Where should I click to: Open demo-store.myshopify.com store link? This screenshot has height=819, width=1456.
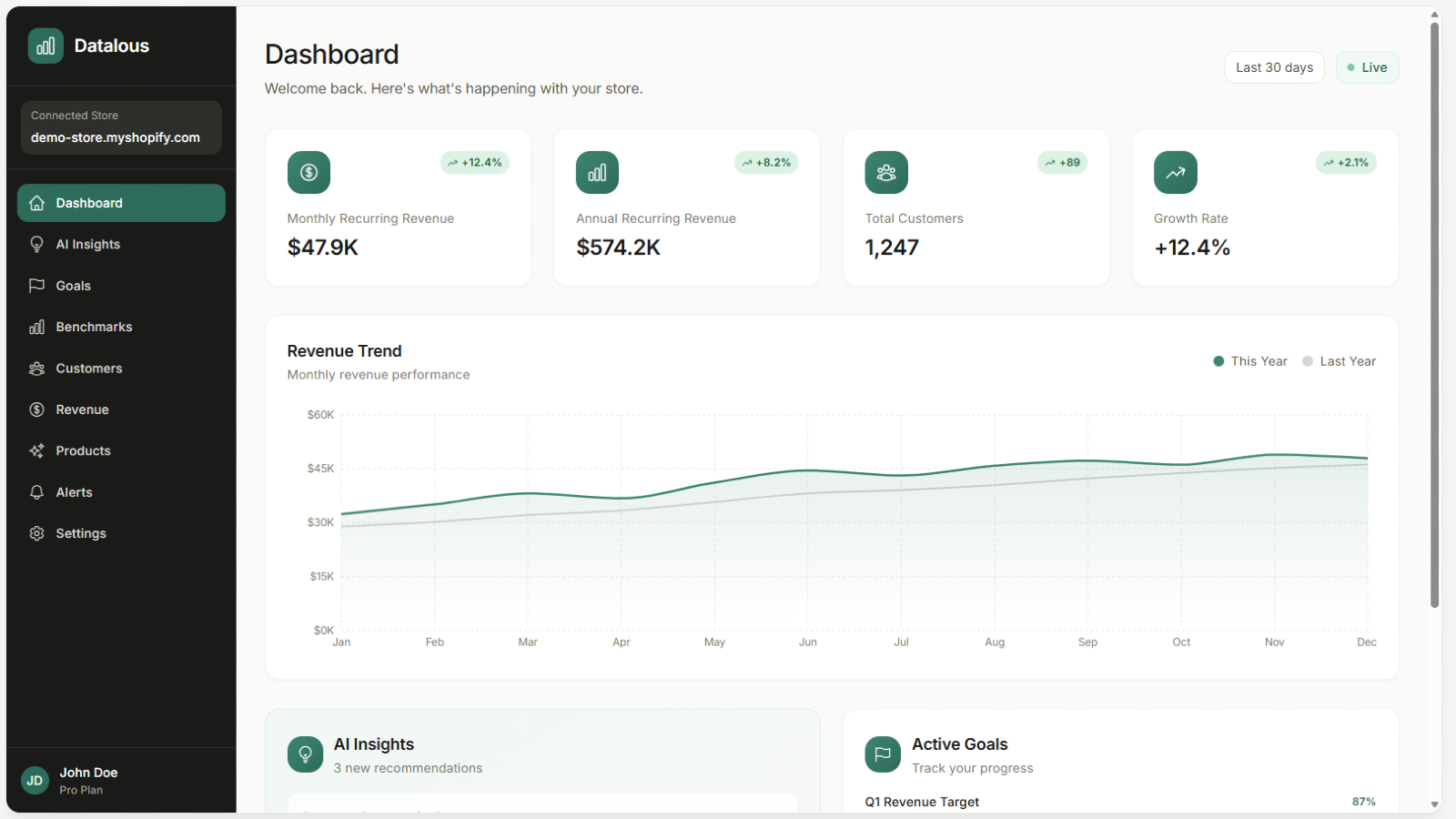coord(114,137)
